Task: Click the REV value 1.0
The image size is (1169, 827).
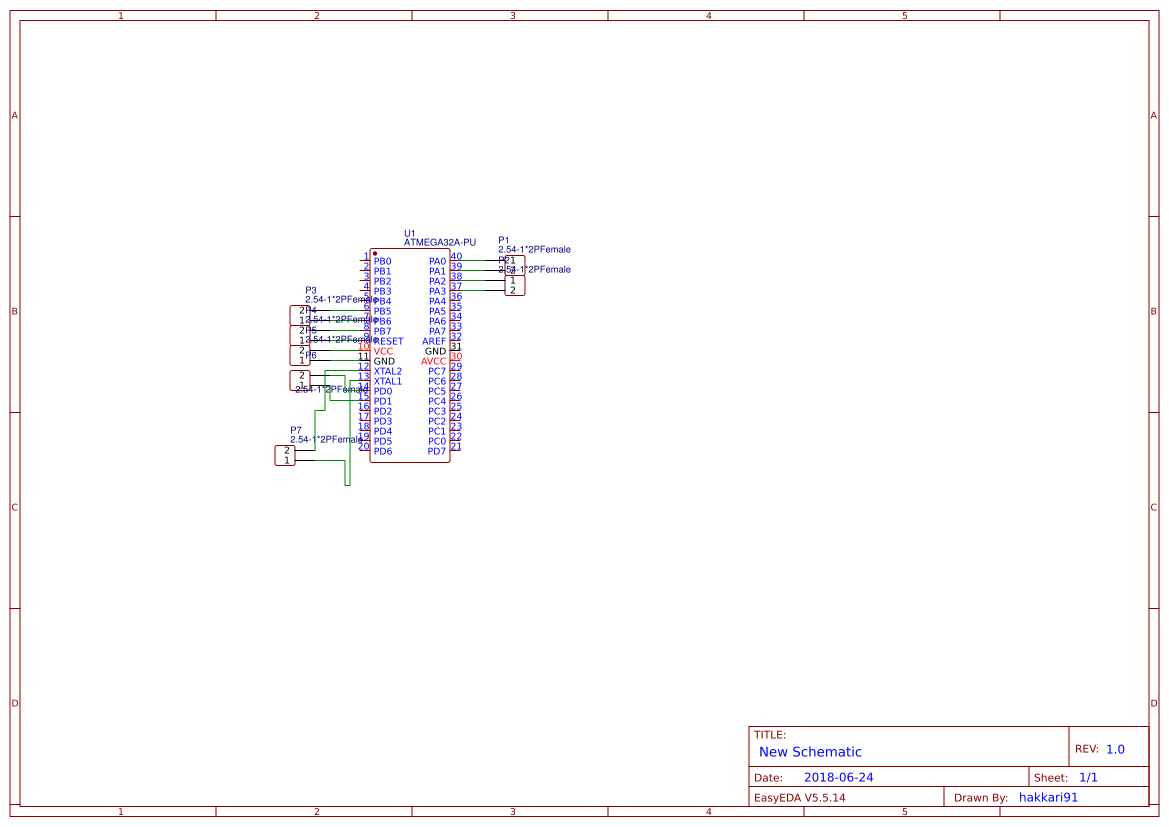Action: tap(1115, 749)
